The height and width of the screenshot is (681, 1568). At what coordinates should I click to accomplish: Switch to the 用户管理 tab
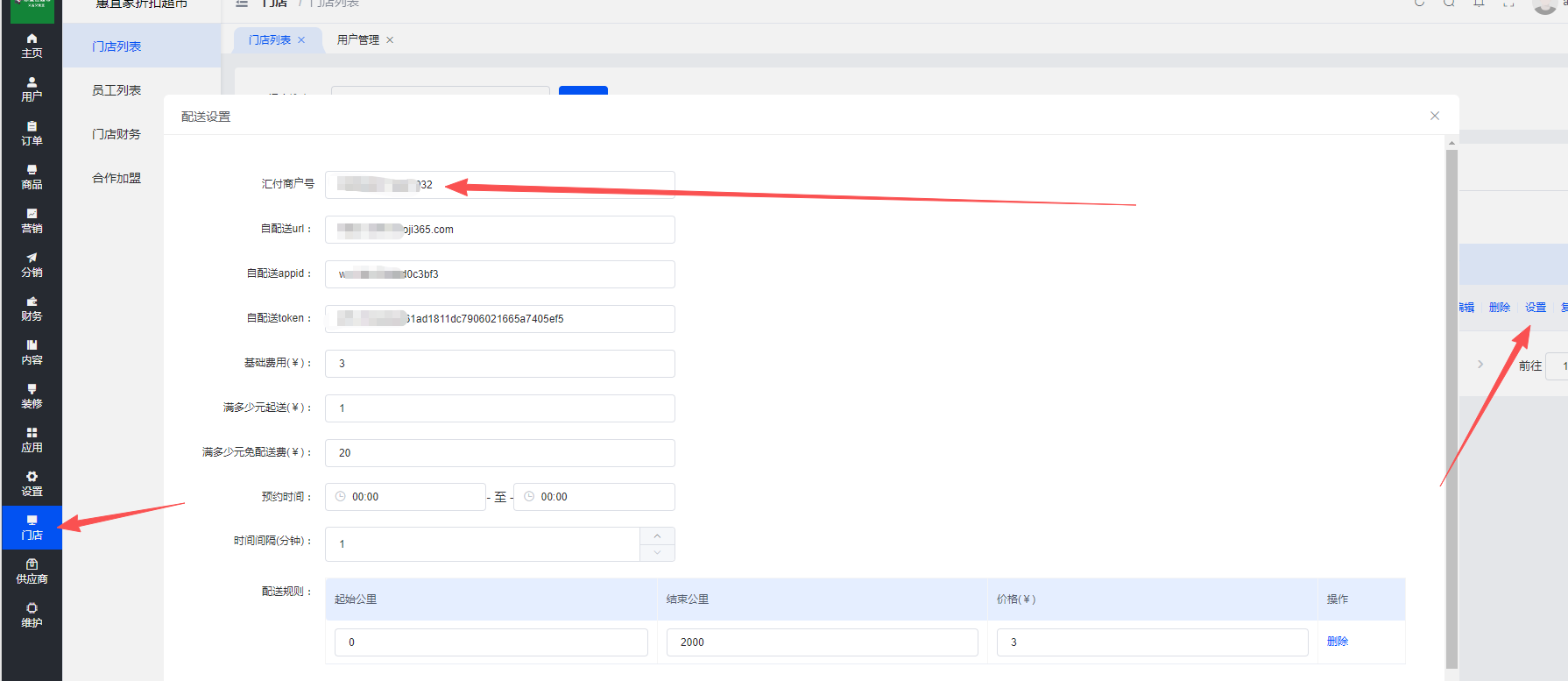[358, 40]
